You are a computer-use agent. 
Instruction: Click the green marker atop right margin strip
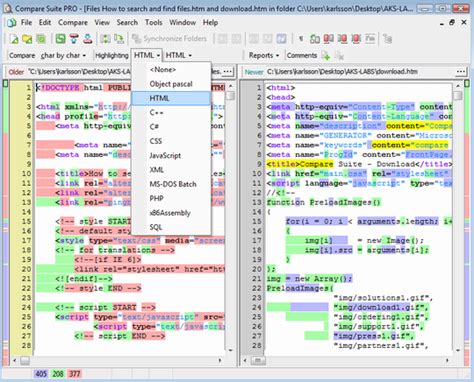(467, 83)
